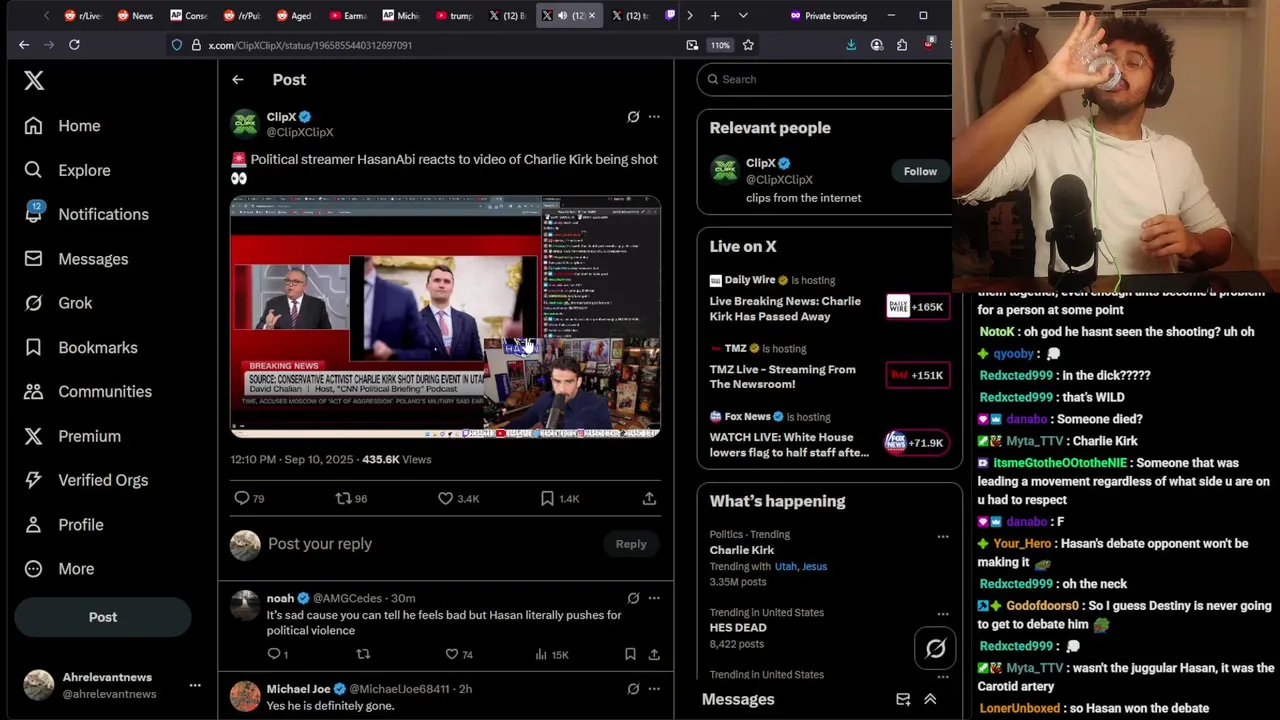Repost noah's reply
Viewport: 1280px width, 720px height.
[x=363, y=654]
